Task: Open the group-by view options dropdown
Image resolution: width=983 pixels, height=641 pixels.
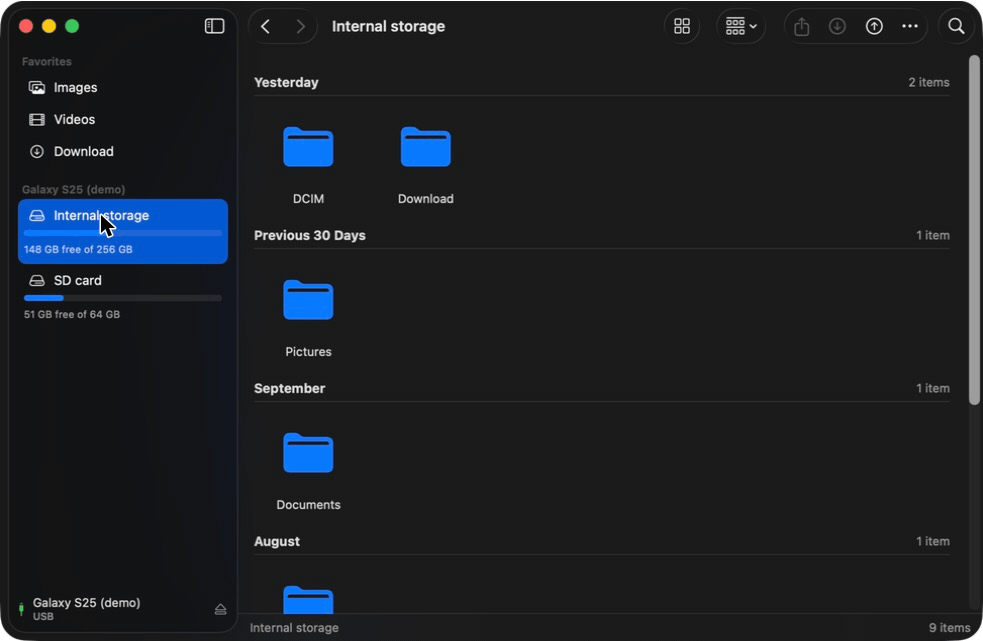Action: click(x=741, y=26)
